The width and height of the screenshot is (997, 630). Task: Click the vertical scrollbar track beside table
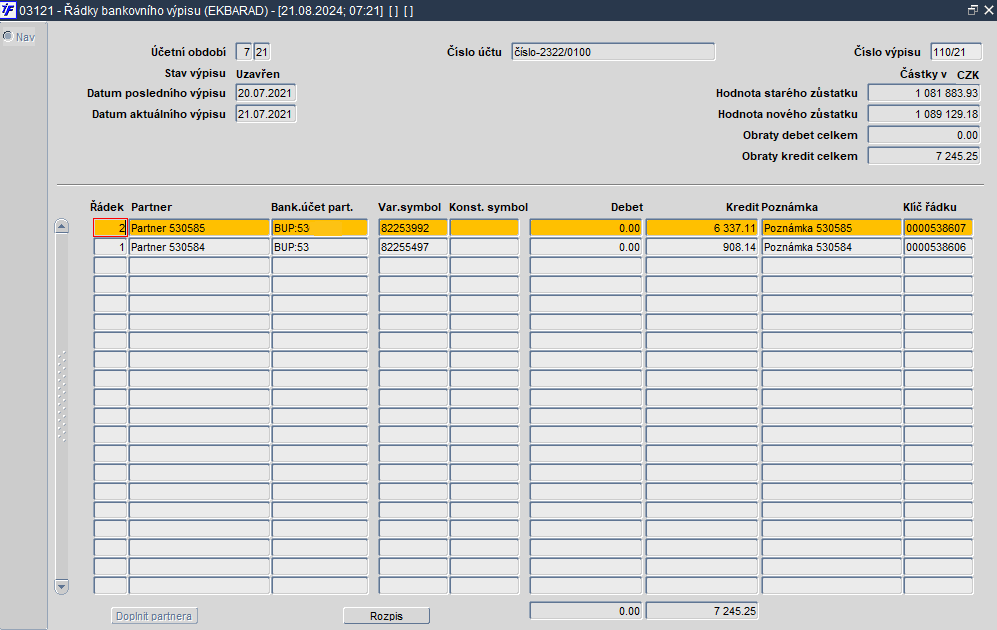(x=62, y=407)
